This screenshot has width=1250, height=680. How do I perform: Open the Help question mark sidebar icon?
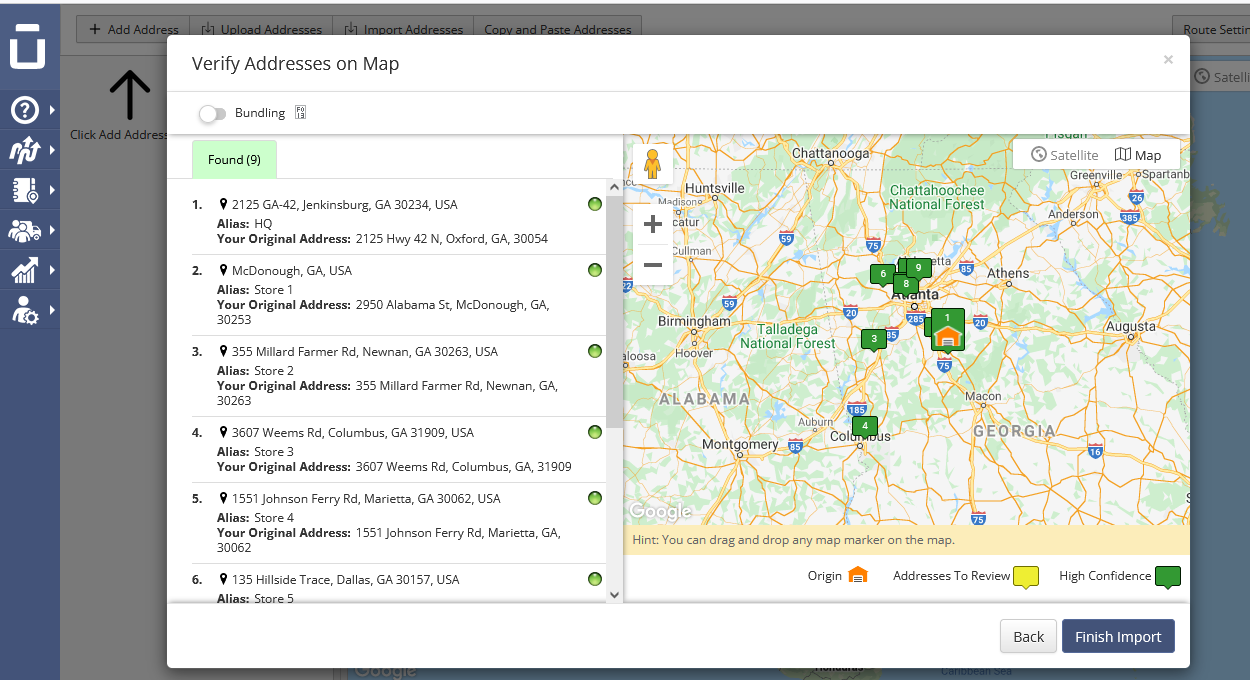pyautogui.click(x=24, y=109)
